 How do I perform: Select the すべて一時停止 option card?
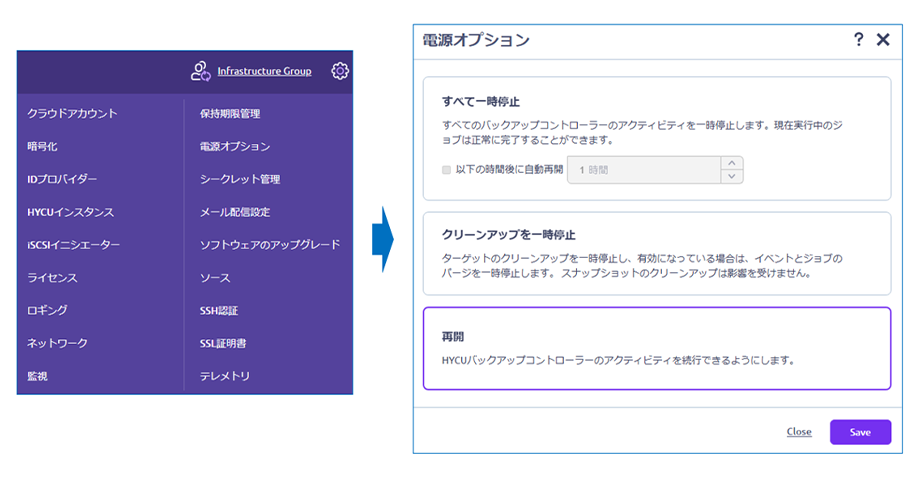(657, 138)
